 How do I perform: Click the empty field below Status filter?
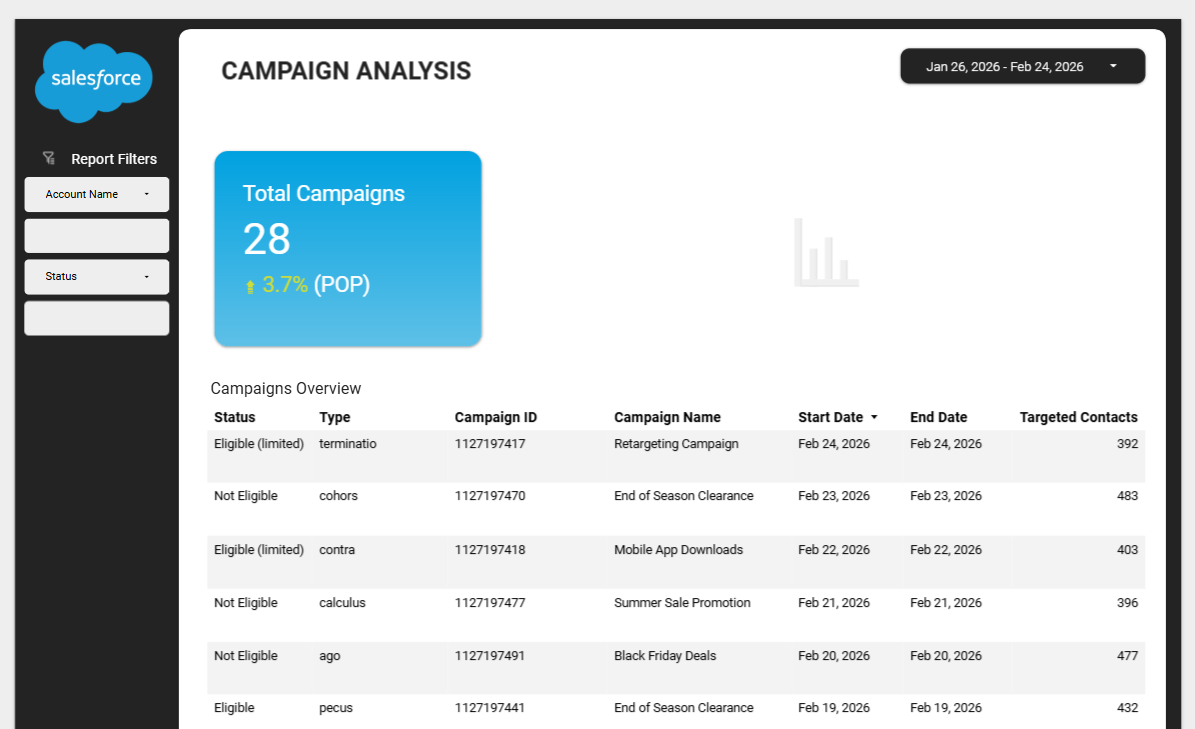pyautogui.click(x=97, y=318)
